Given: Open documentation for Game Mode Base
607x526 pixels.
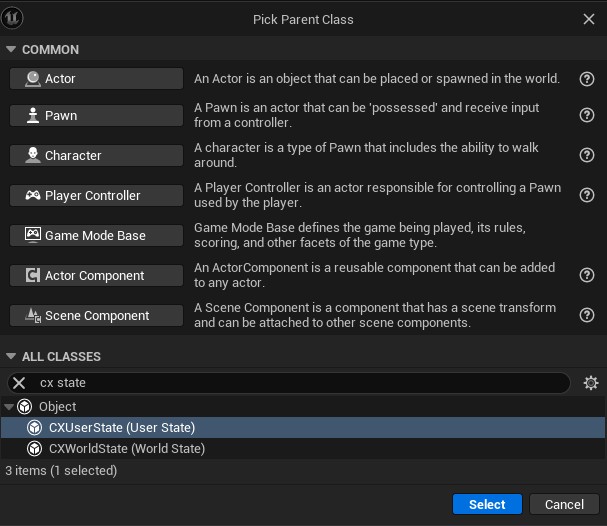Looking at the screenshot, I should point(587,235).
